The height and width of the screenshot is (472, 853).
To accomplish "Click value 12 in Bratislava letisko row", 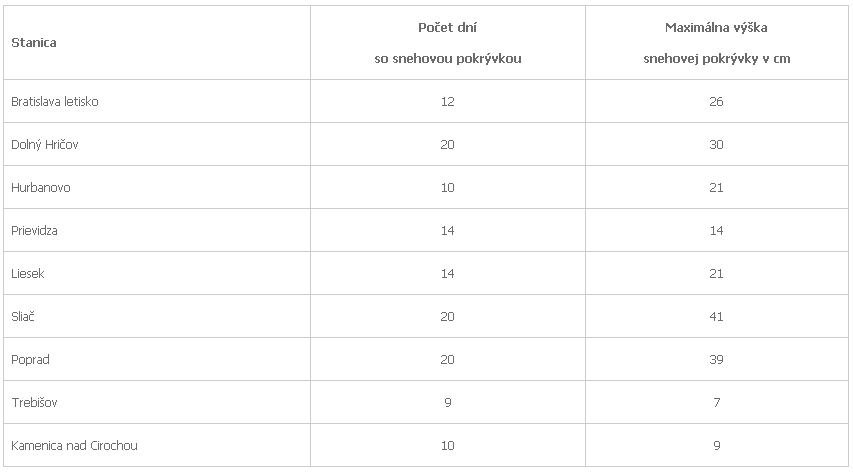I will point(447,102).
